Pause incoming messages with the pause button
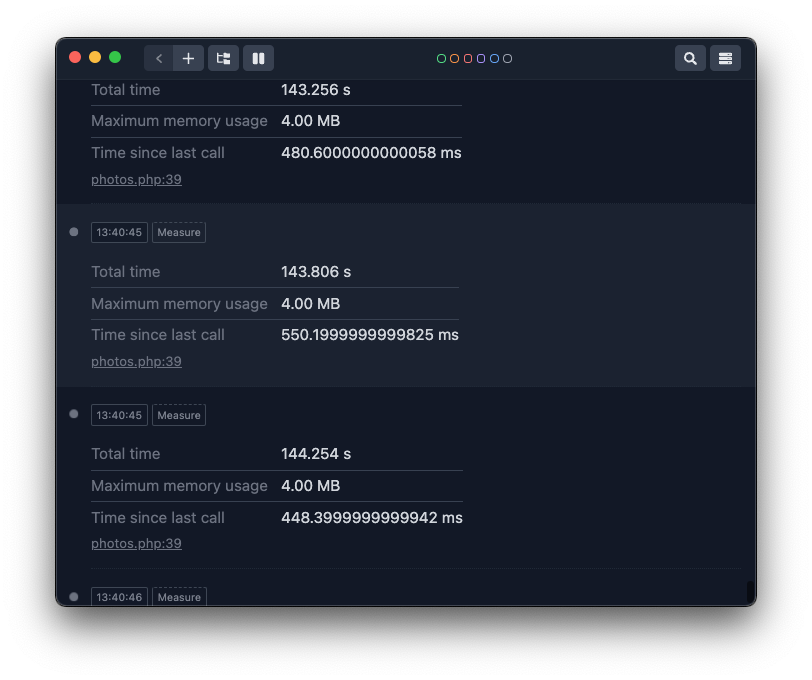 point(258,58)
